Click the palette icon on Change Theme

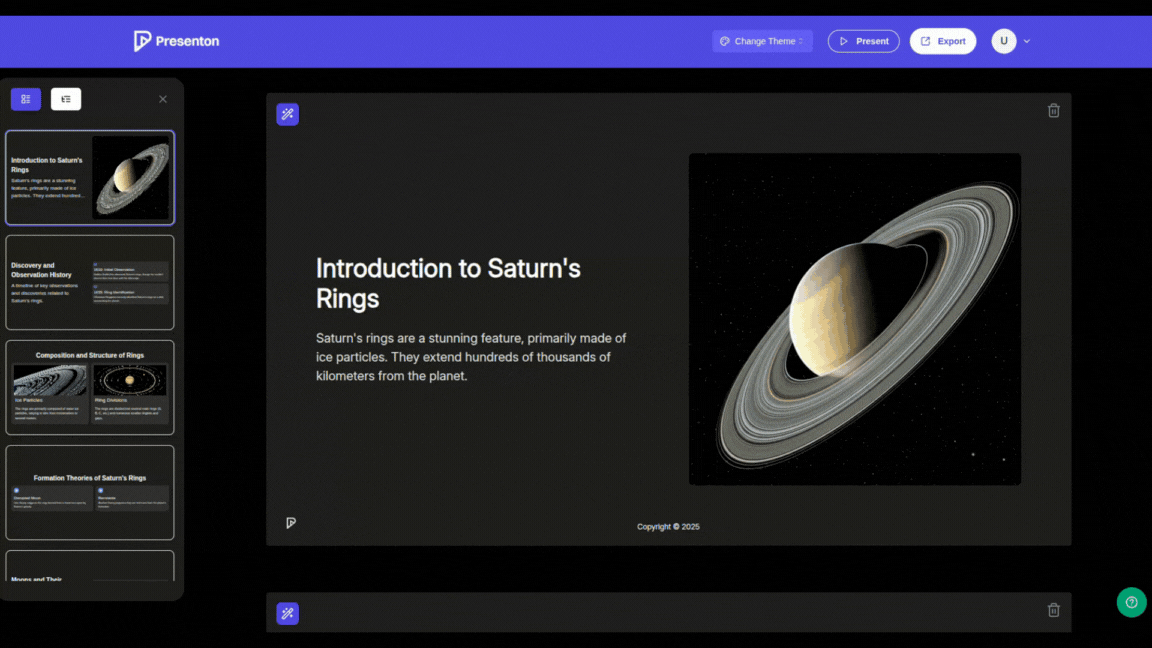point(722,40)
